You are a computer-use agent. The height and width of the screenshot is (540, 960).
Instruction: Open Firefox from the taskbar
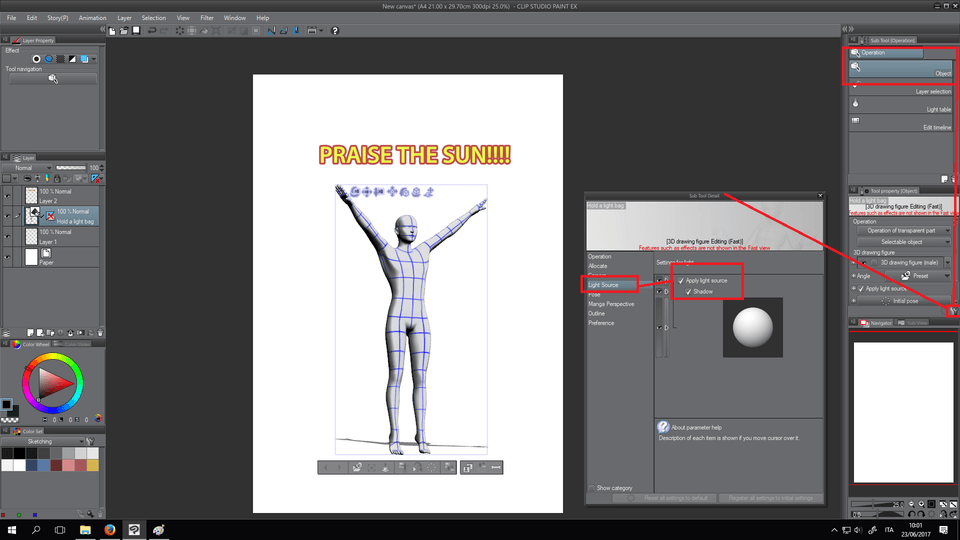pyautogui.click(x=110, y=530)
